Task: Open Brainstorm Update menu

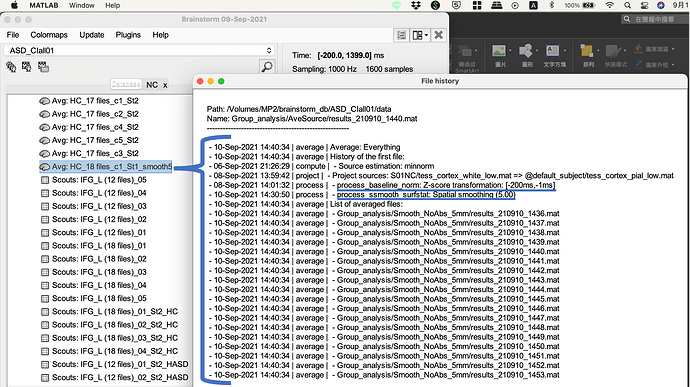Action: 92,35
